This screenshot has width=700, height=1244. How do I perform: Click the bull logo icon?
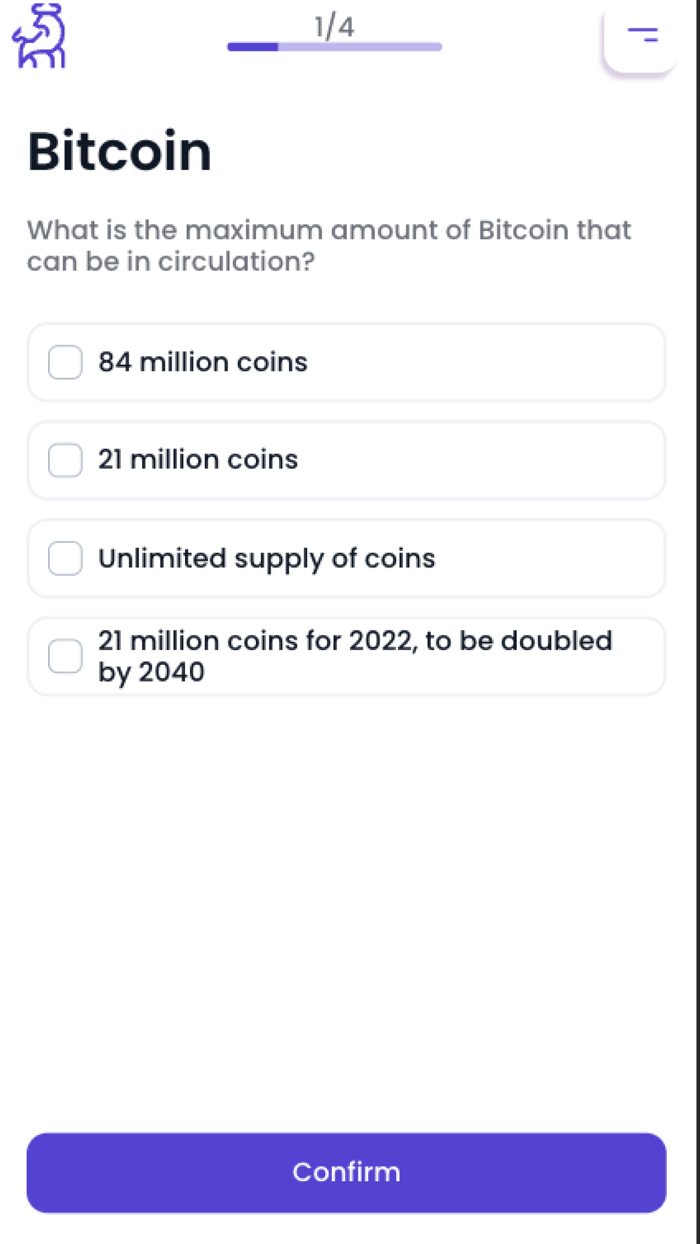pos(39,37)
